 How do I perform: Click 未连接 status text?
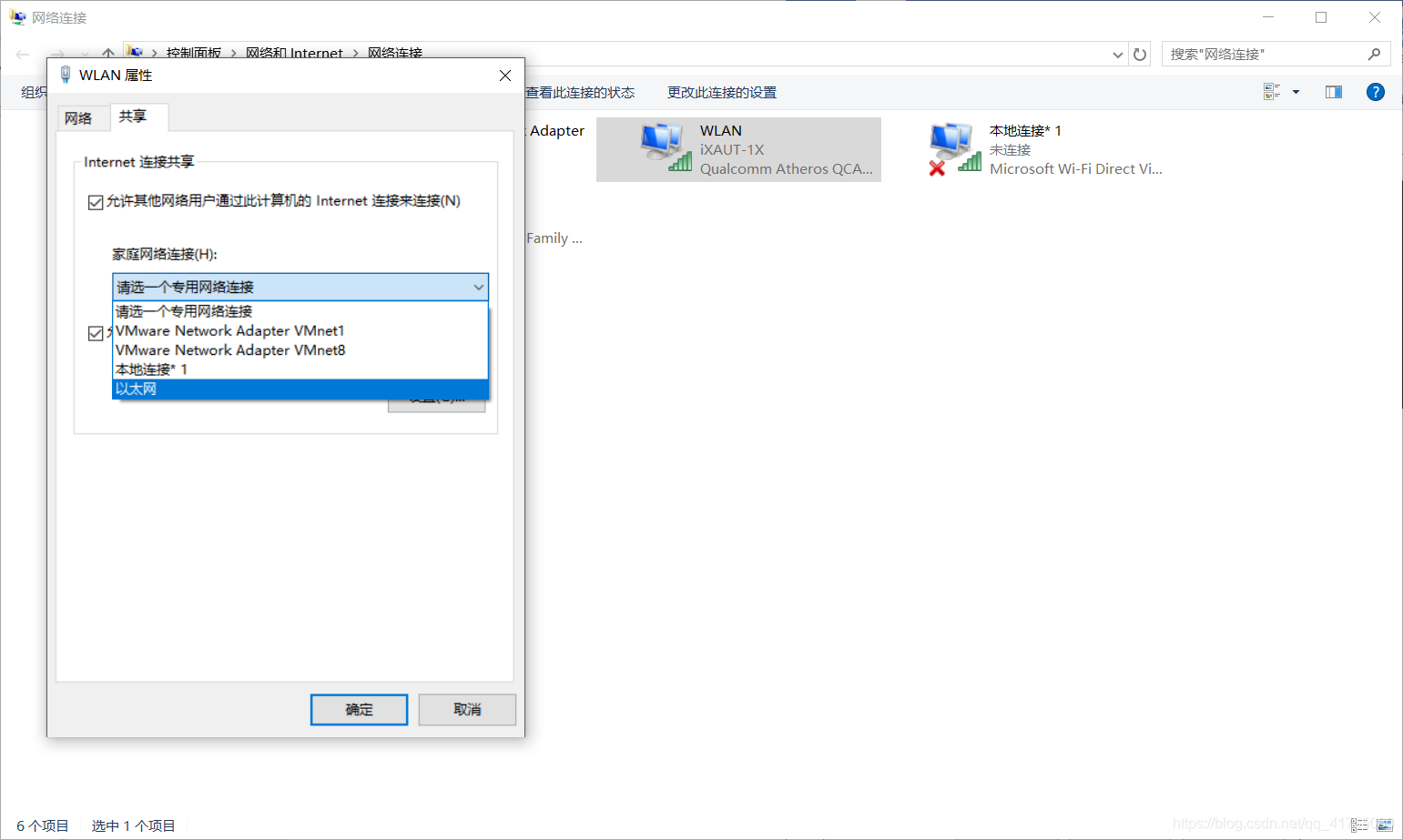click(1011, 150)
